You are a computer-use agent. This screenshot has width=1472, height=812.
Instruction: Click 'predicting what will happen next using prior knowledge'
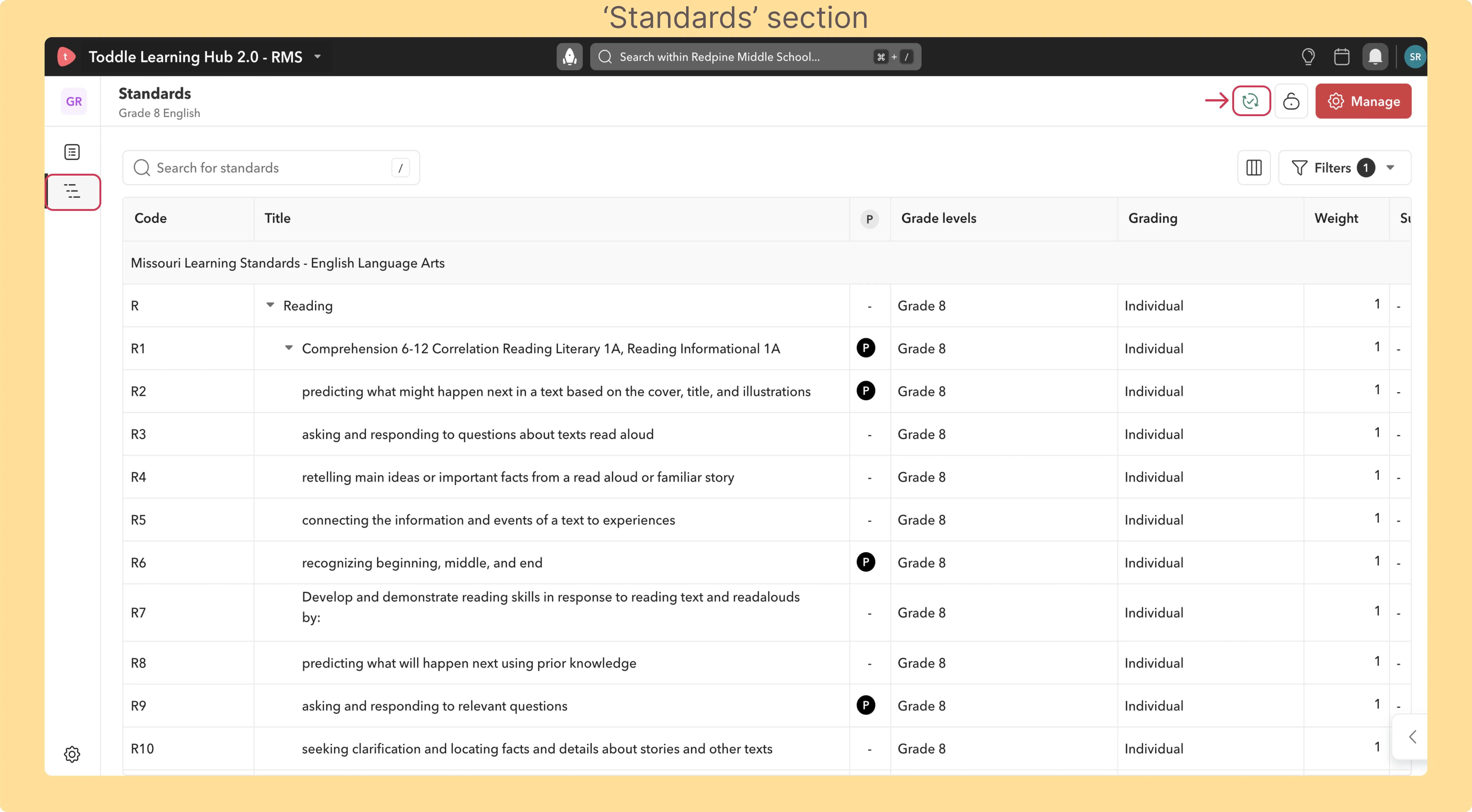pos(469,663)
